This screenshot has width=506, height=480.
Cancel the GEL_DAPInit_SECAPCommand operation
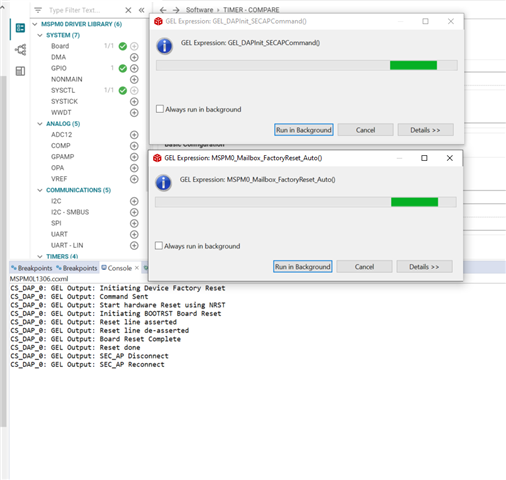[x=365, y=130]
